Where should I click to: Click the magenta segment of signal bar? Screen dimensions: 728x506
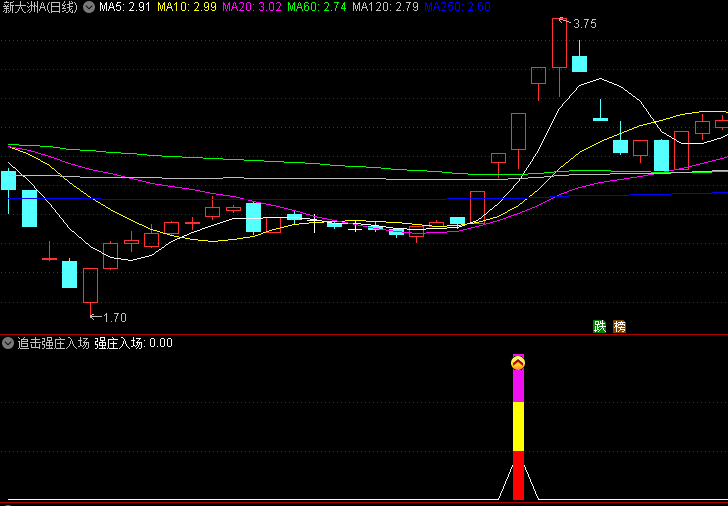coord(518,387)
